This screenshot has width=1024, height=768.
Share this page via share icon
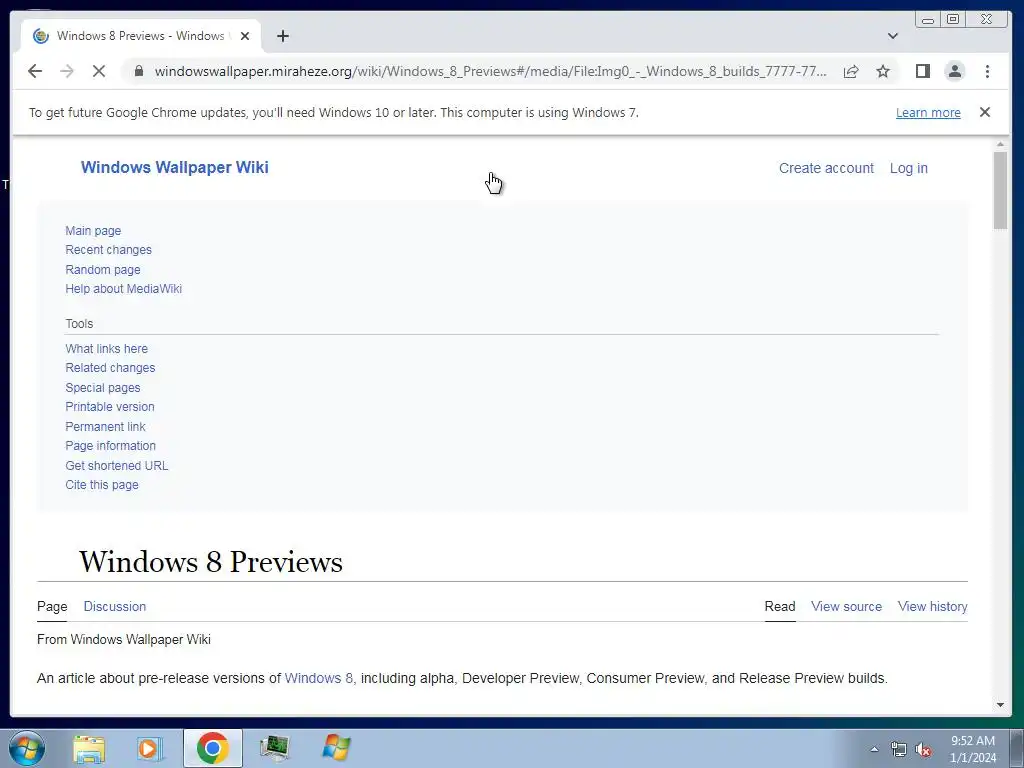coord(851,71)
